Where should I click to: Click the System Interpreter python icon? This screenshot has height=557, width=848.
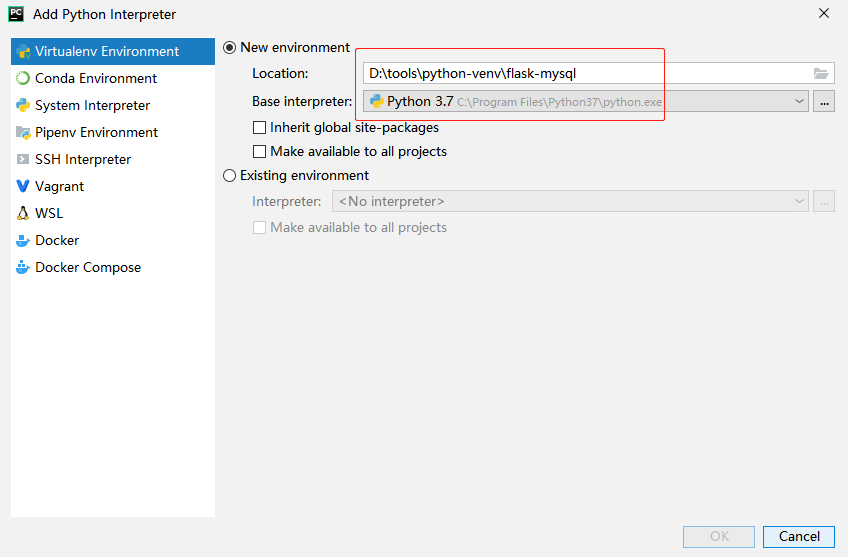click(x=23, y=105)
